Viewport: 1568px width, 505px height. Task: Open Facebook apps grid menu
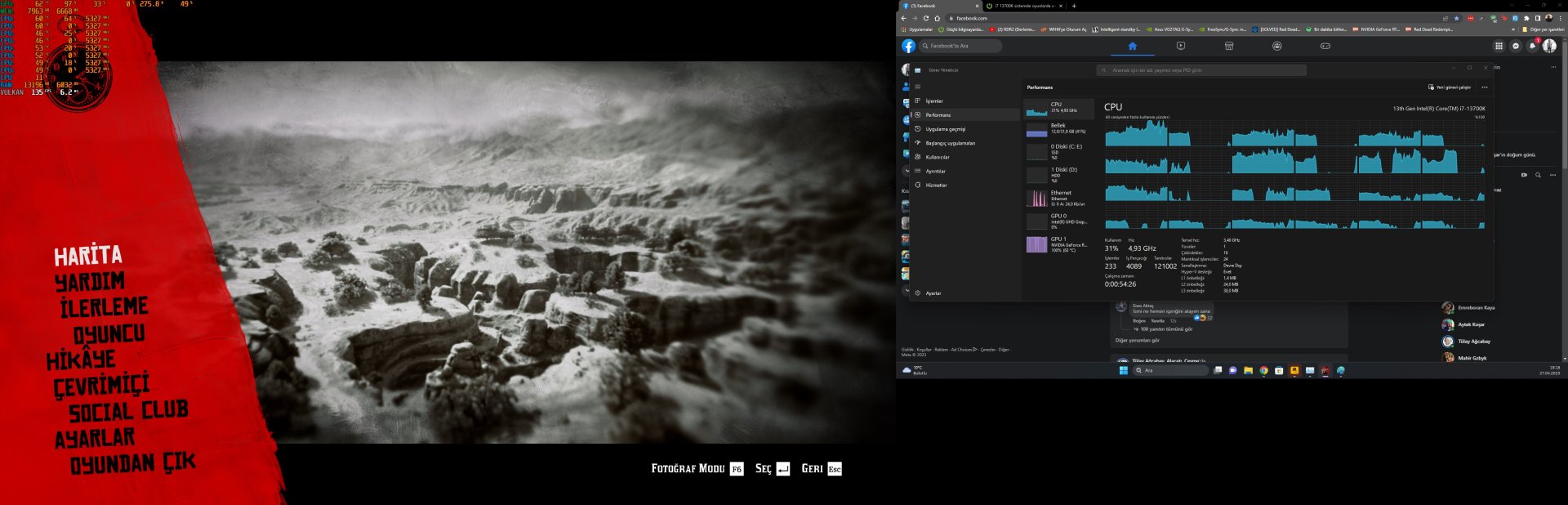1499,46
